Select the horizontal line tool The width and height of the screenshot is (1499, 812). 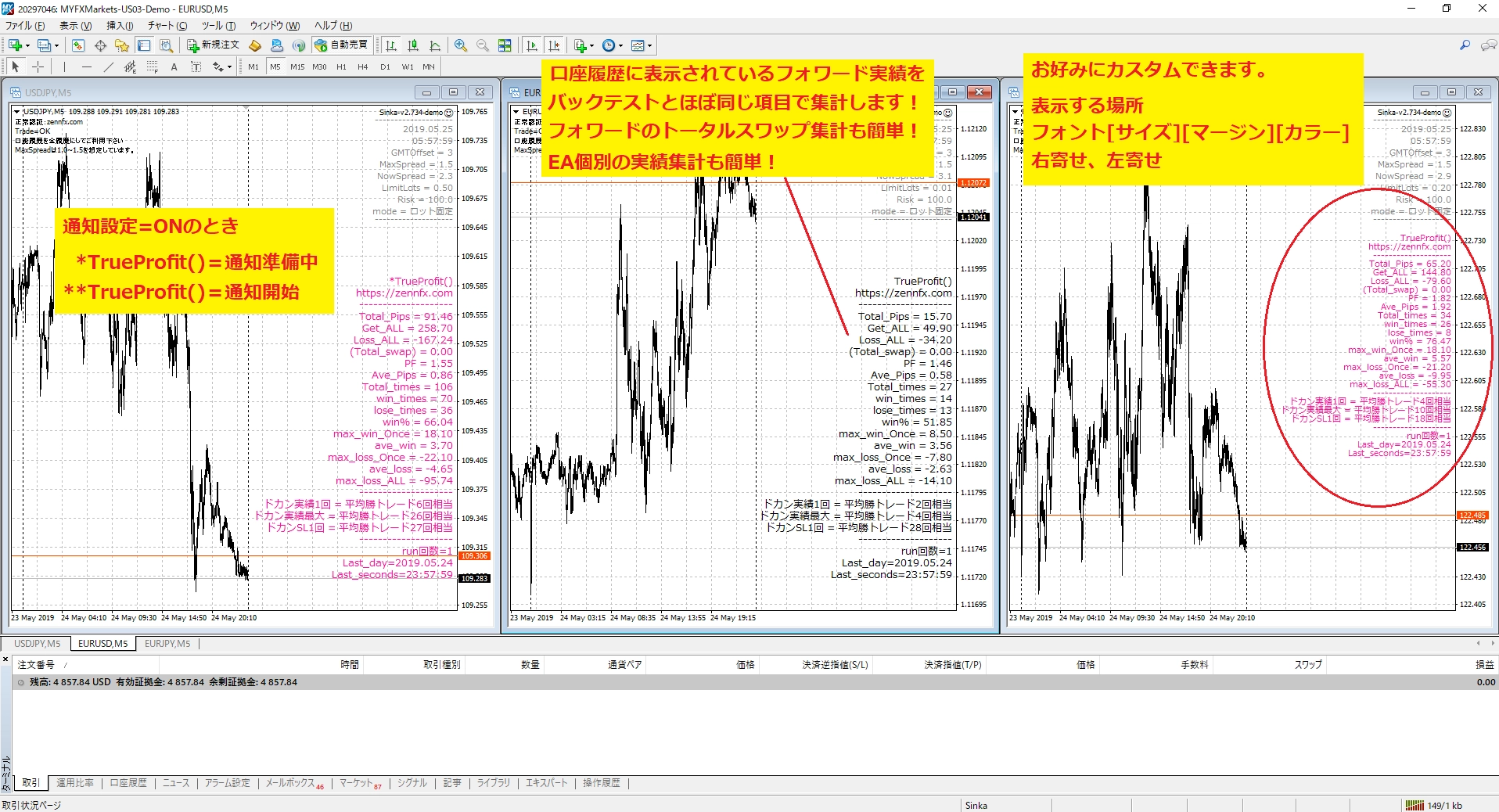[x=87, y=66]
